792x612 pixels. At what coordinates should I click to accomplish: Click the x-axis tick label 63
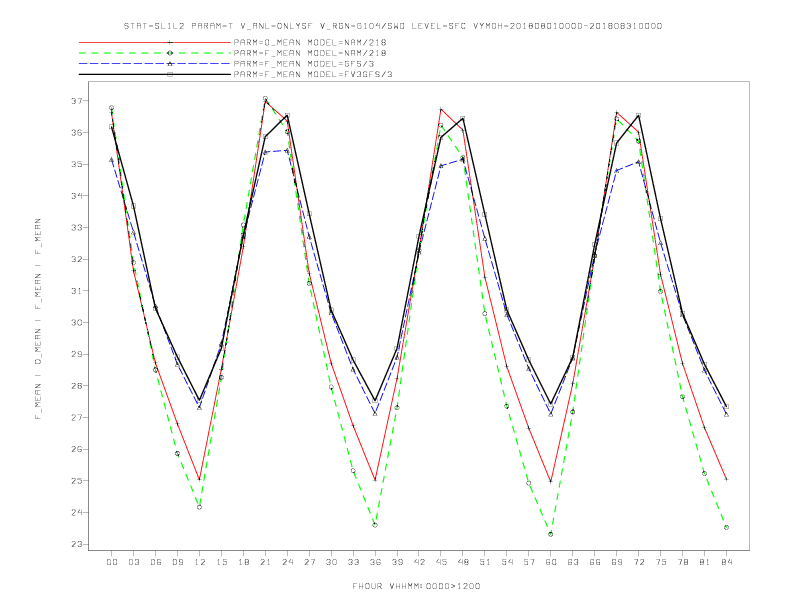pos(573,562)
